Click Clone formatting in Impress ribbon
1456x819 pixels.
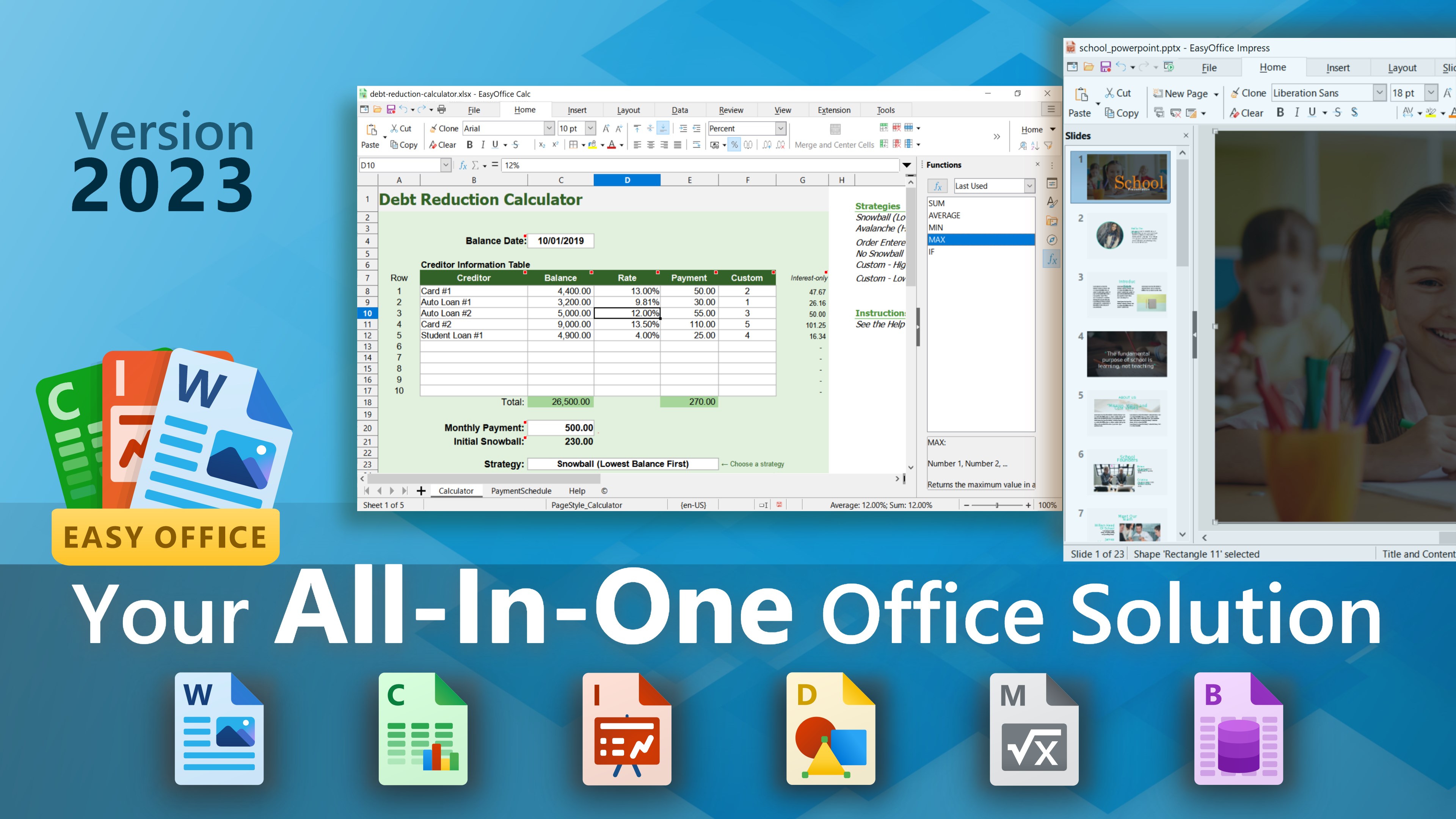coord(1248,93)
